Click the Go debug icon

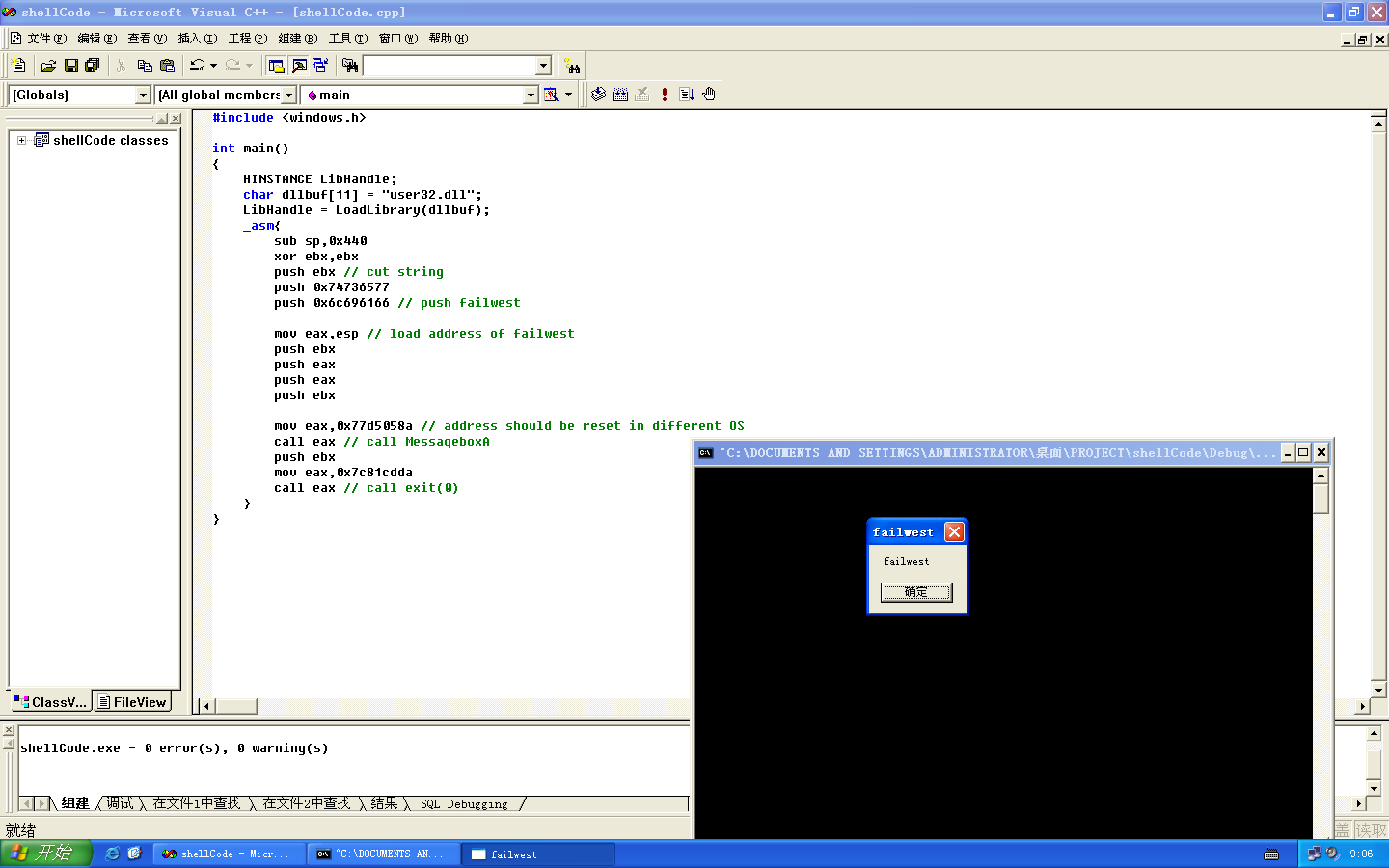pyautogui.click(x=687, y=95)
